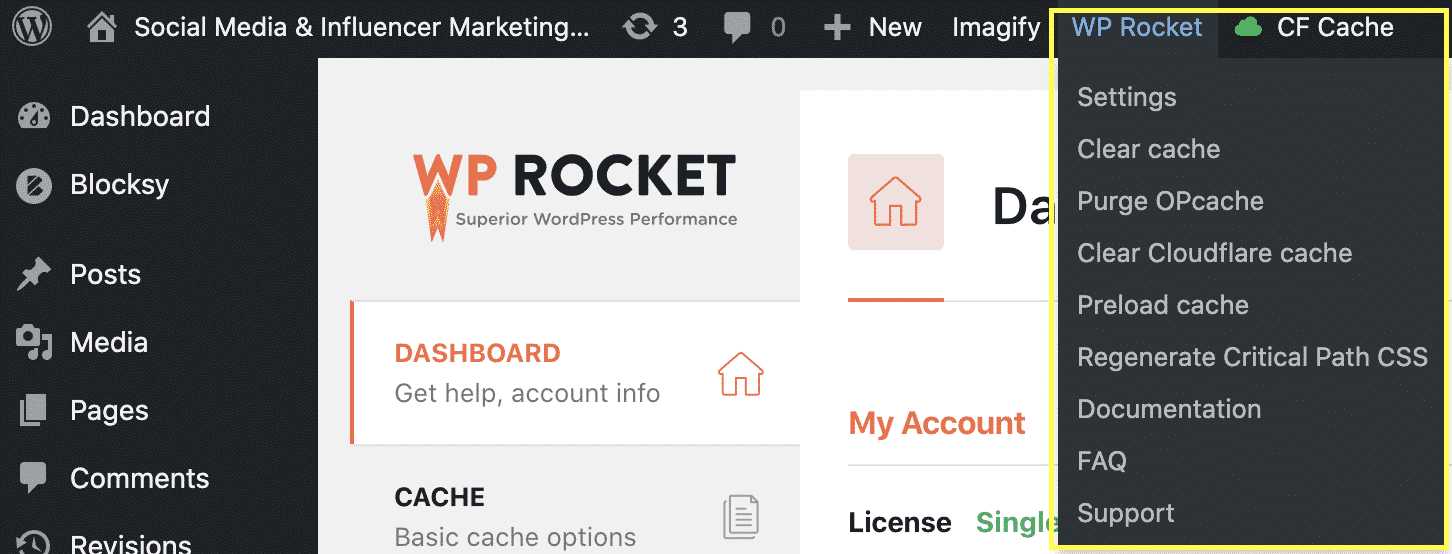Open the WP Rocket admin bar menu
Screen dimensions: 1452x554
pos(1137,27)
